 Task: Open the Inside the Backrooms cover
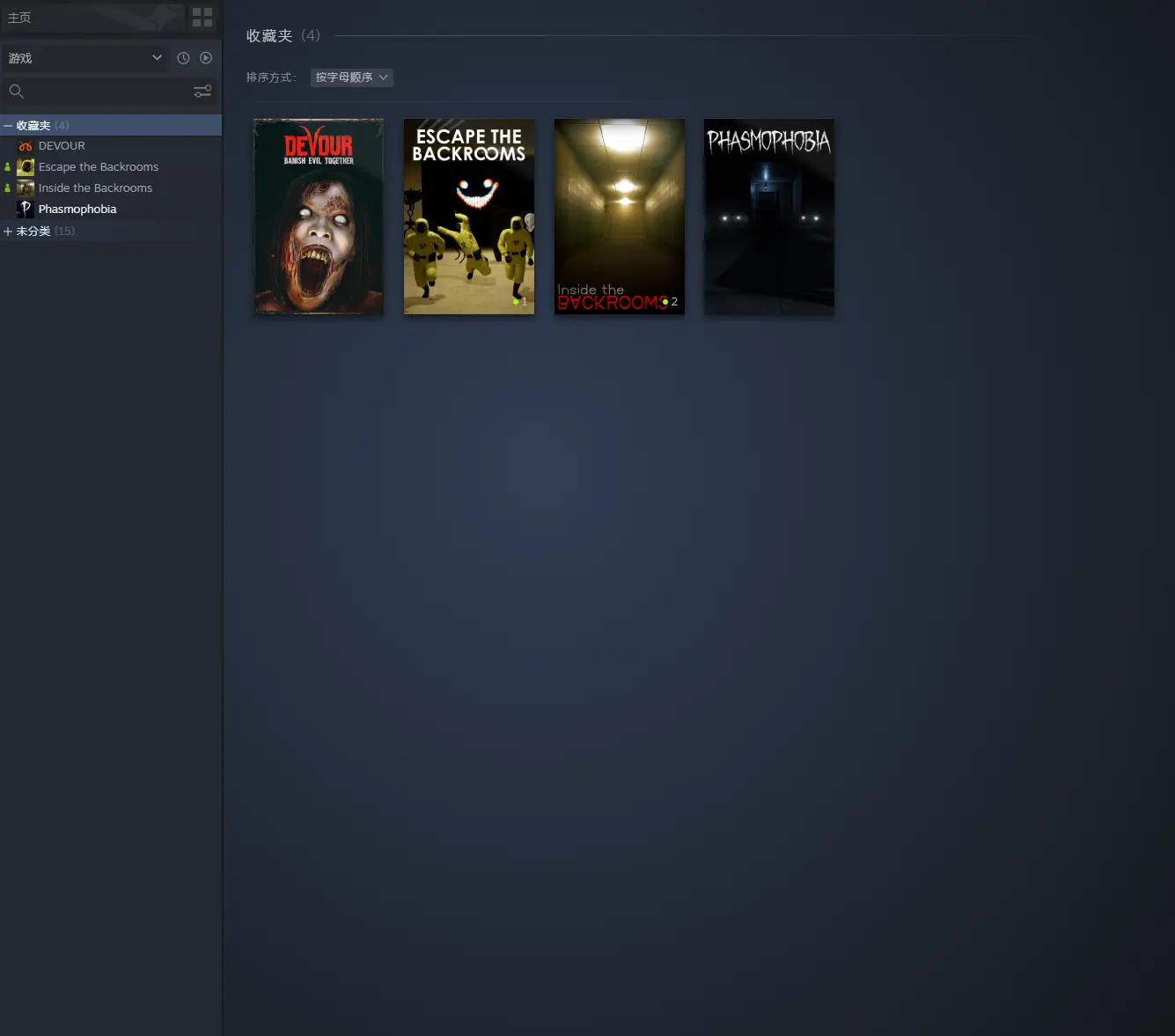pos(620,217)
